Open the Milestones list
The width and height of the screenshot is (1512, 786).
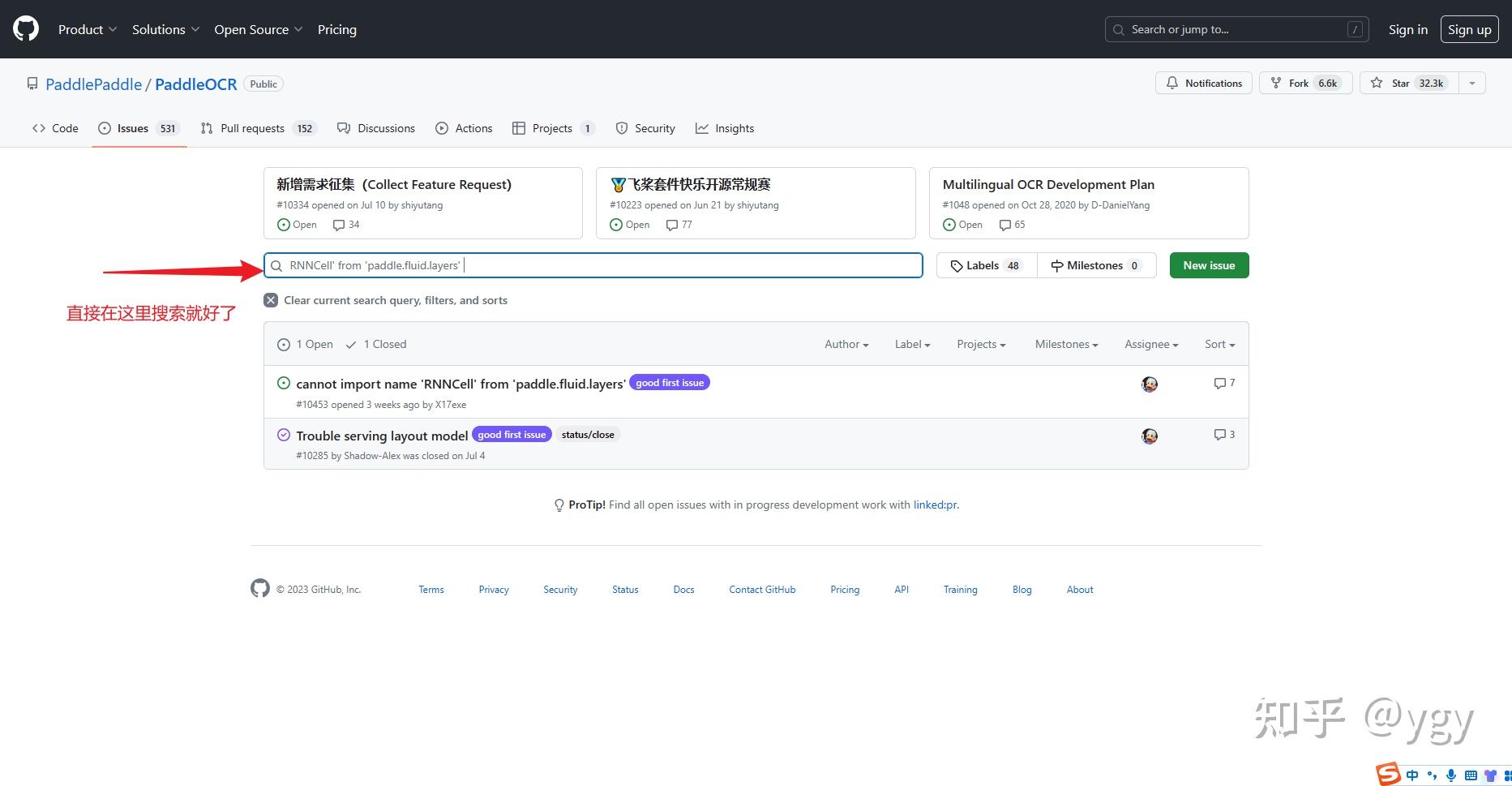1097,265
